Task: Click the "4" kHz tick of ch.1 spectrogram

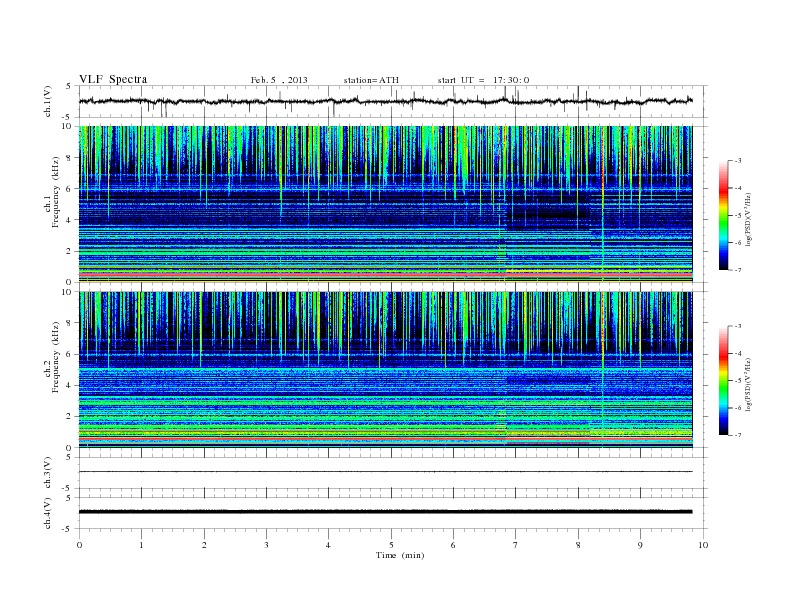Action: (70, 220)
